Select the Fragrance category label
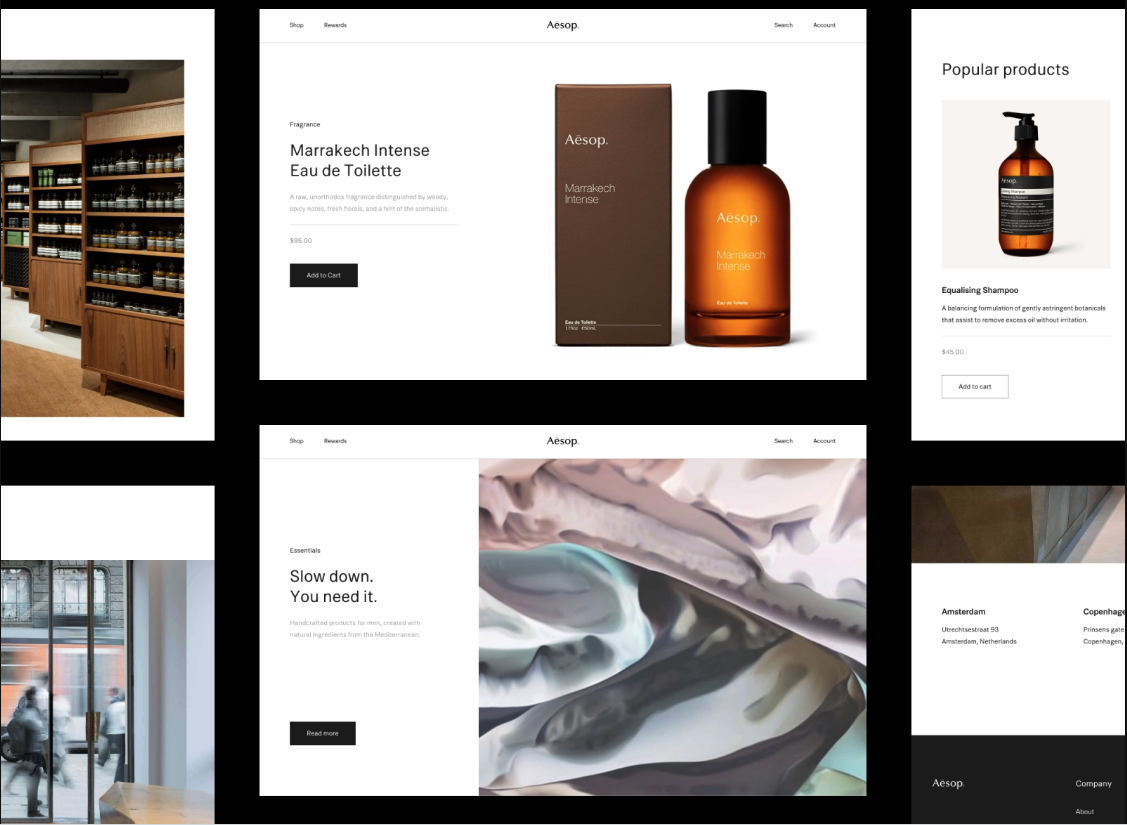Viewport: 1127px width, 825px height. 305,124
